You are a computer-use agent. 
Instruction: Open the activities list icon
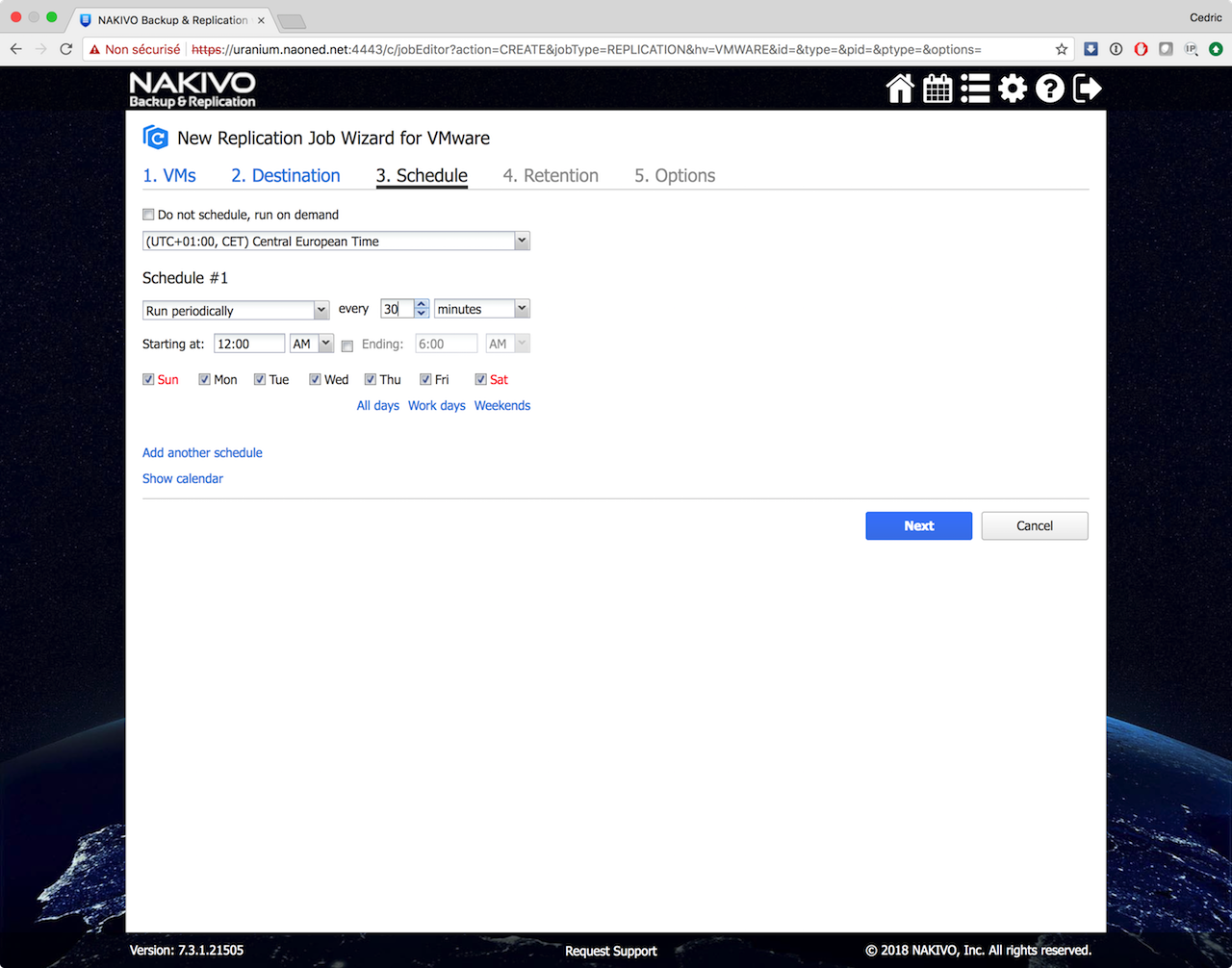click(x=975, y=89)
